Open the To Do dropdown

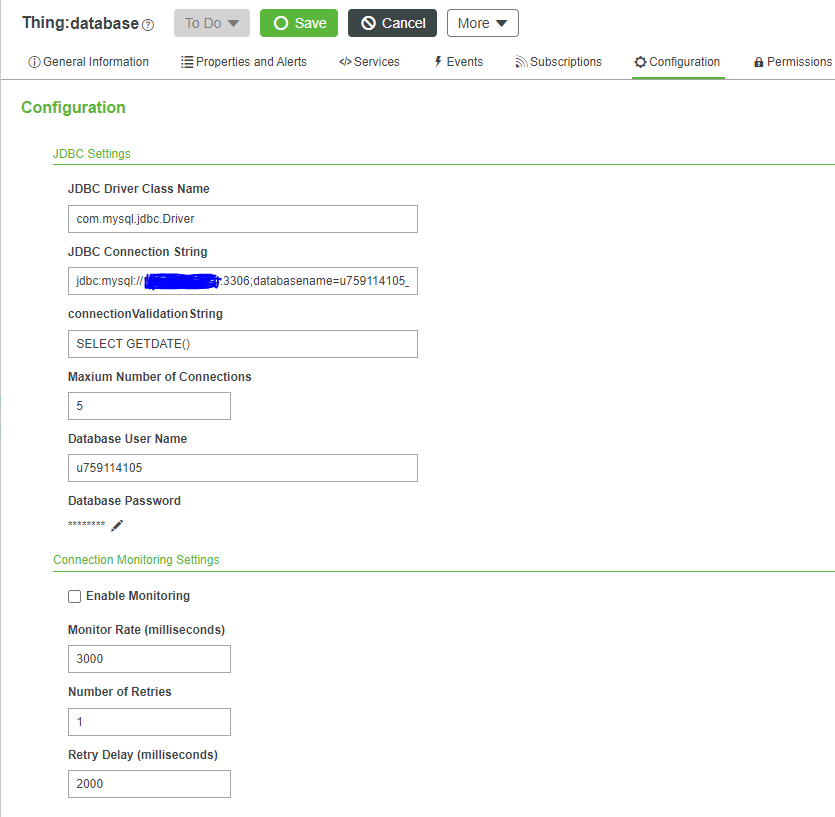click(211, 22)
